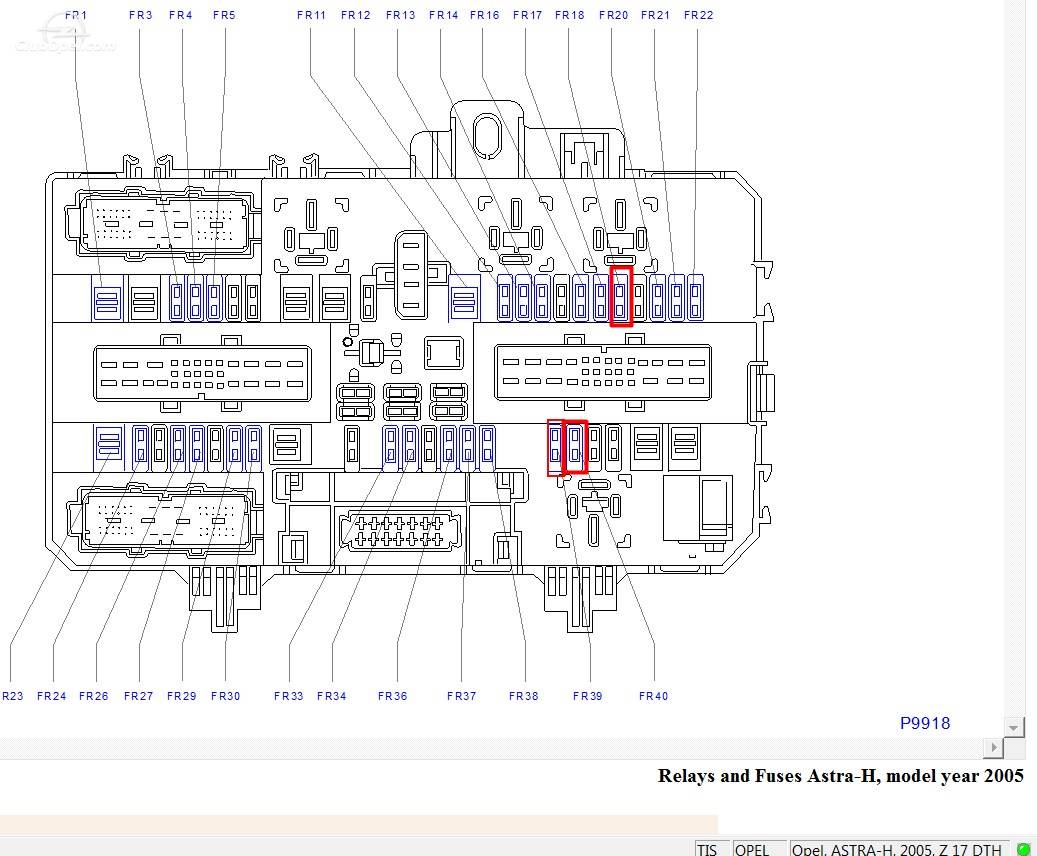Click the FR30 fuse label

pos(226,696)
